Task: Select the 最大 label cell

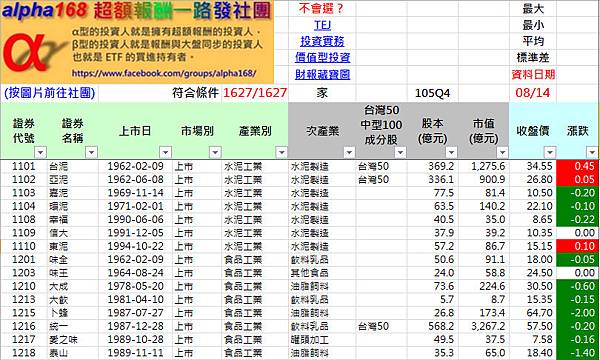Action: click(x=533, y=9)
